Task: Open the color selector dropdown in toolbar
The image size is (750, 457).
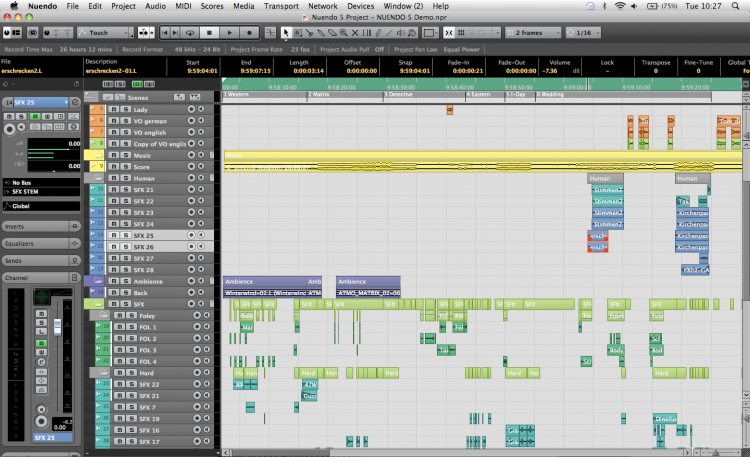Action: point(431,33)
